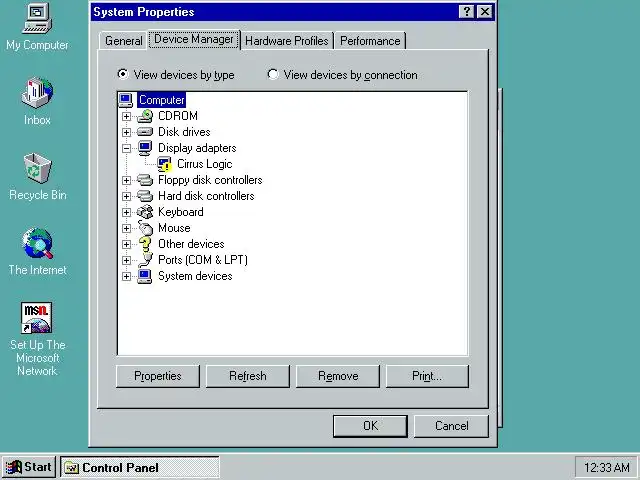Click the Ports (COM & LPT) icon
640x480 pixels.
point(145,260)
